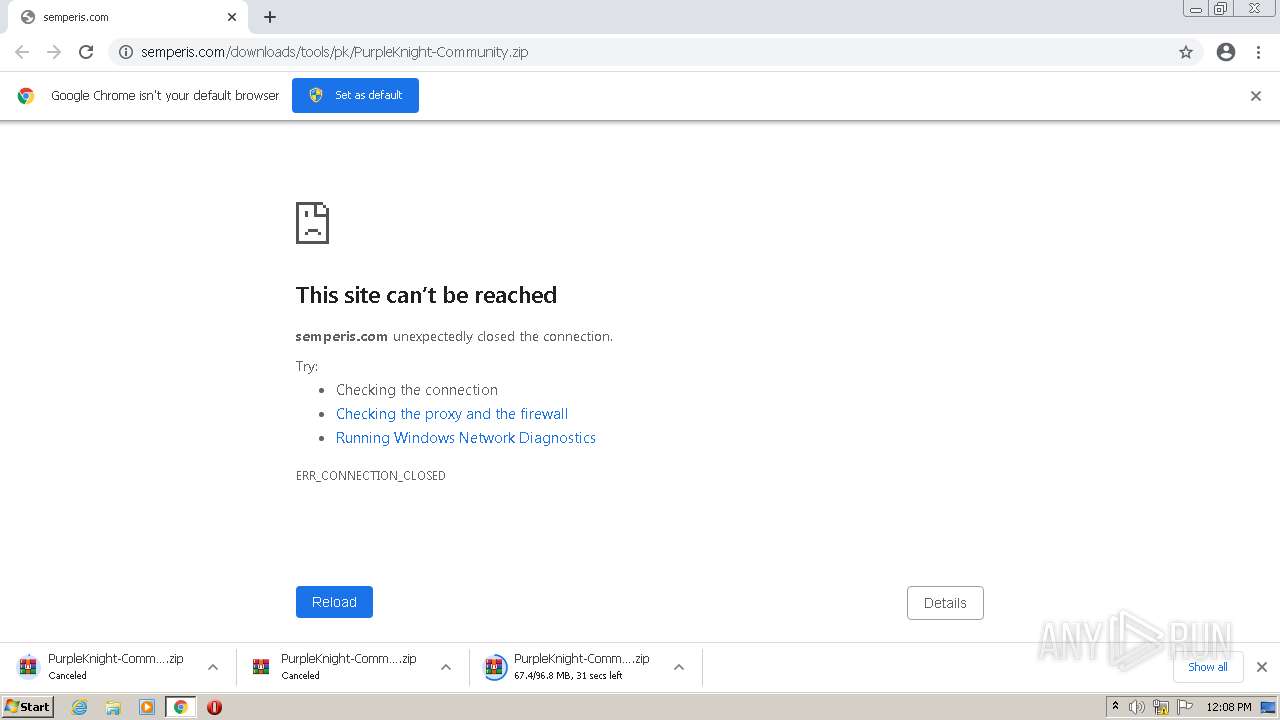Expand options for in-progress download
Screen dimensions: 1280x720
679,667
